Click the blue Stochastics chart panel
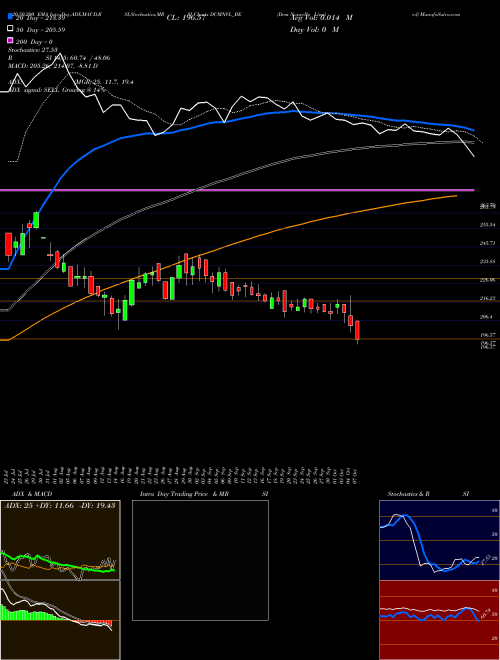 (439, 540)
